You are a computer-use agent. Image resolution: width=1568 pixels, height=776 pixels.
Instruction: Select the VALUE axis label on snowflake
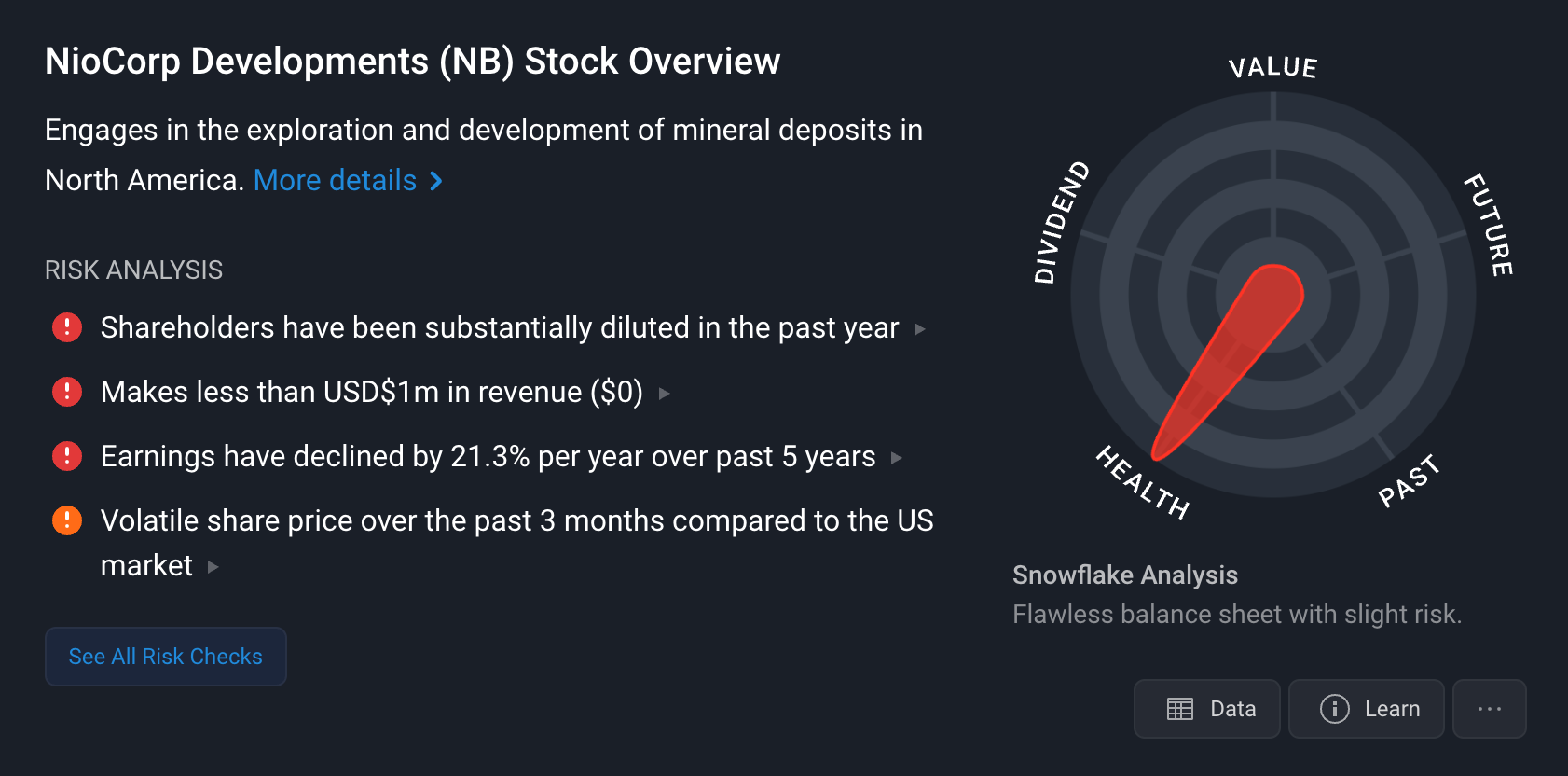coord(1272,67)
